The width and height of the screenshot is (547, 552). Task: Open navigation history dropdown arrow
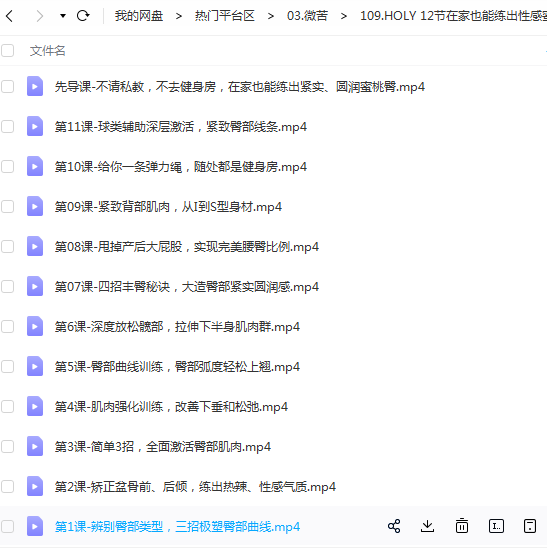click(x=63, y=16)
